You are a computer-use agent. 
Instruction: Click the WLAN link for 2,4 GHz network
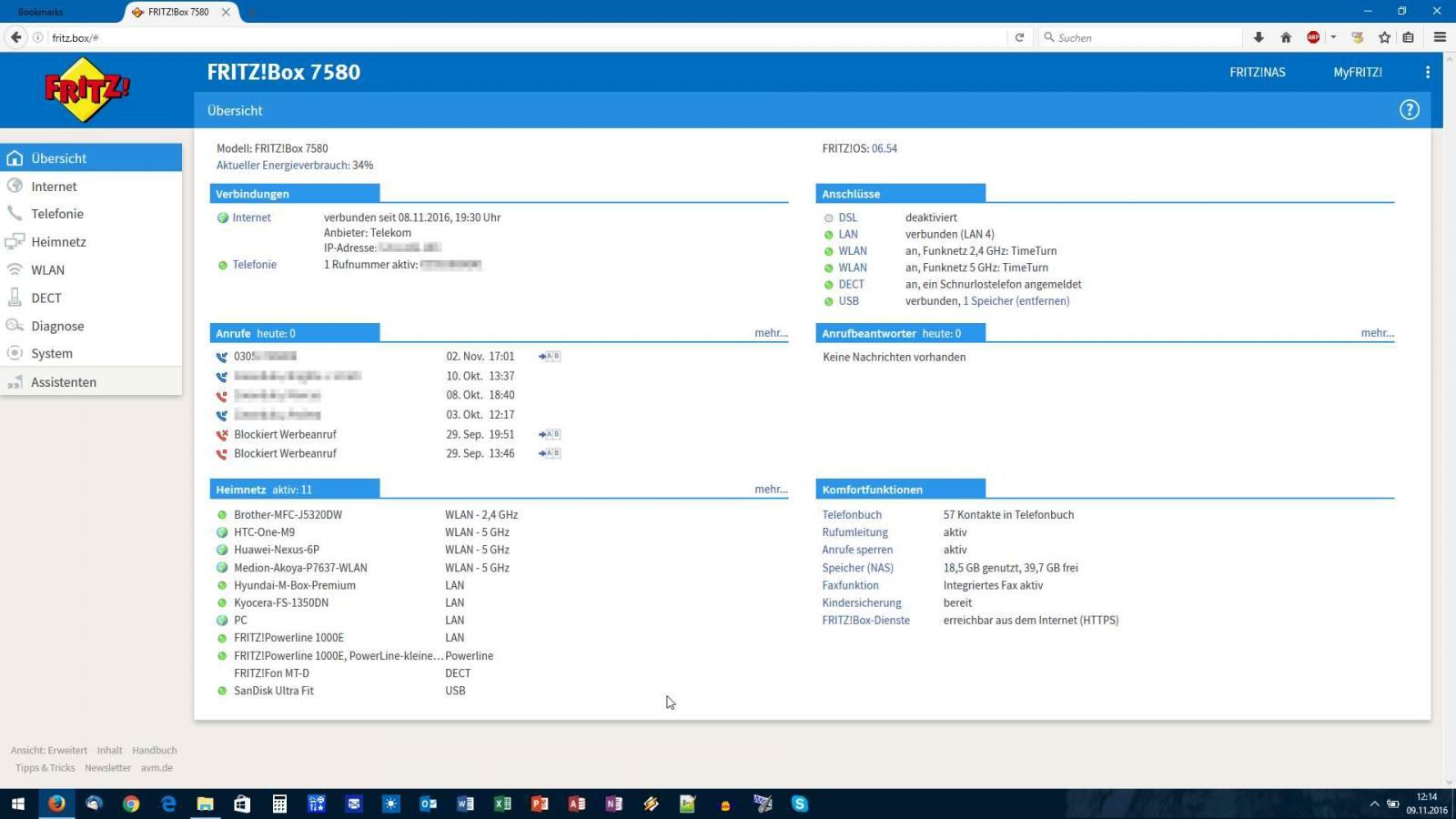point(853,251)
